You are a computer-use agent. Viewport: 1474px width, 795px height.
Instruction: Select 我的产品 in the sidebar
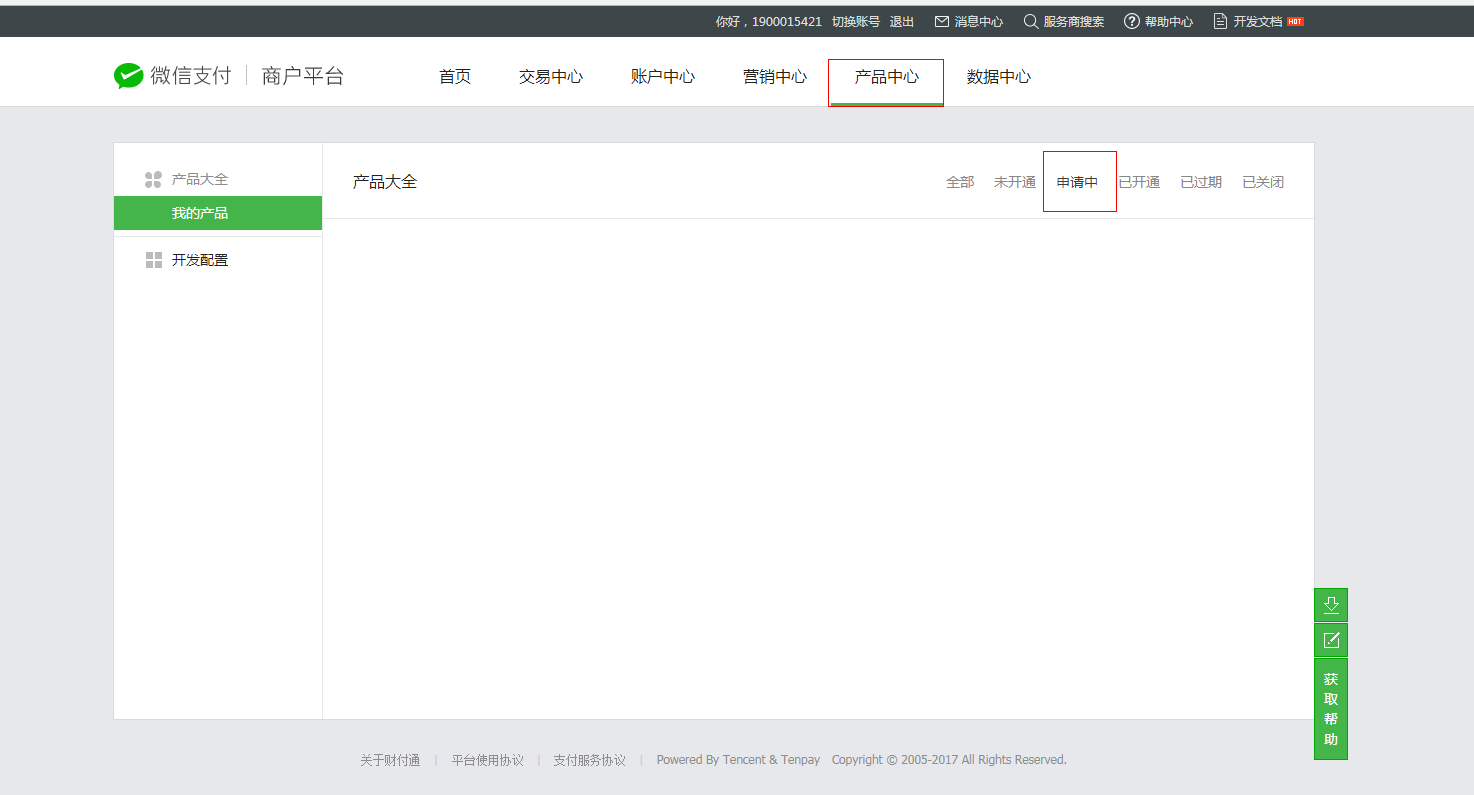coord(218,213)
